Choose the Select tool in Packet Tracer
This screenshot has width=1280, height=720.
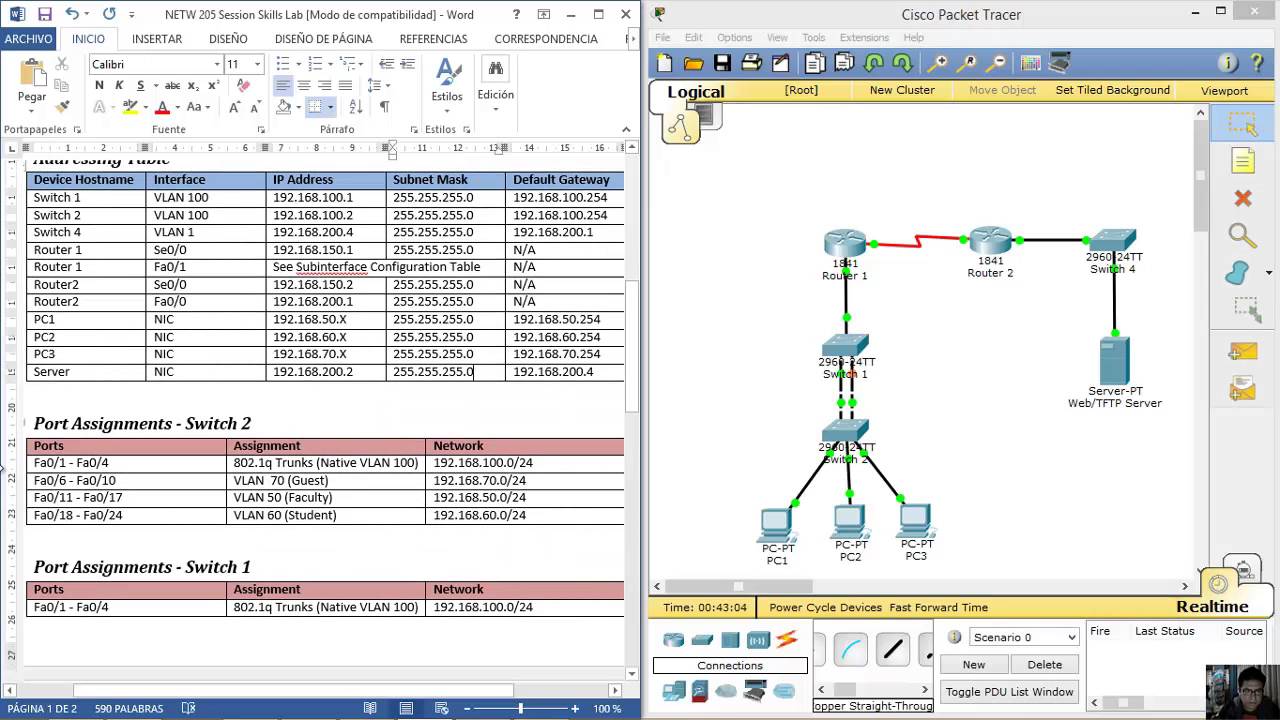(1242, 125)
